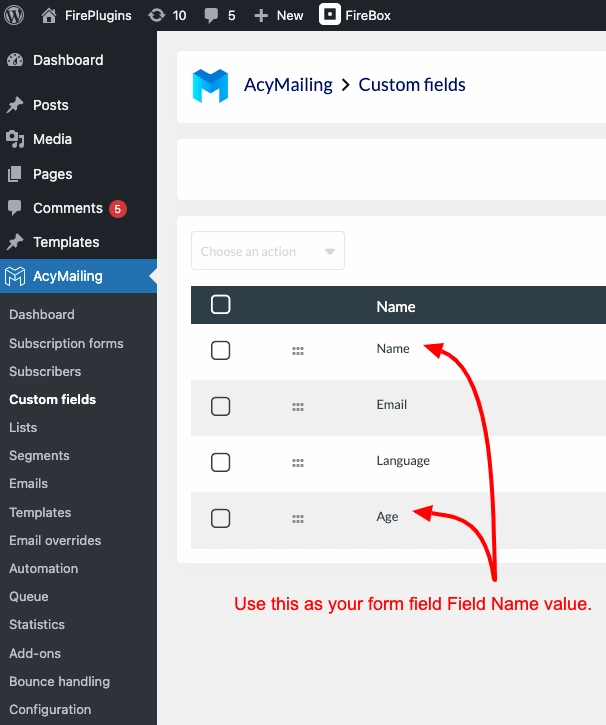Open the Media menu

coord(53,139)
